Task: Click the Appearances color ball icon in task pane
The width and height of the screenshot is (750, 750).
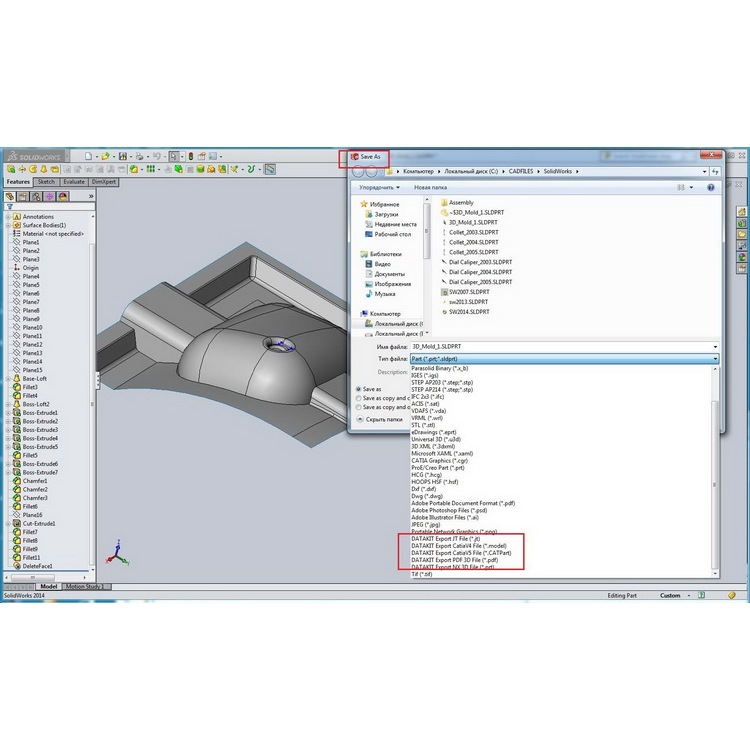Action: [742, 257]
